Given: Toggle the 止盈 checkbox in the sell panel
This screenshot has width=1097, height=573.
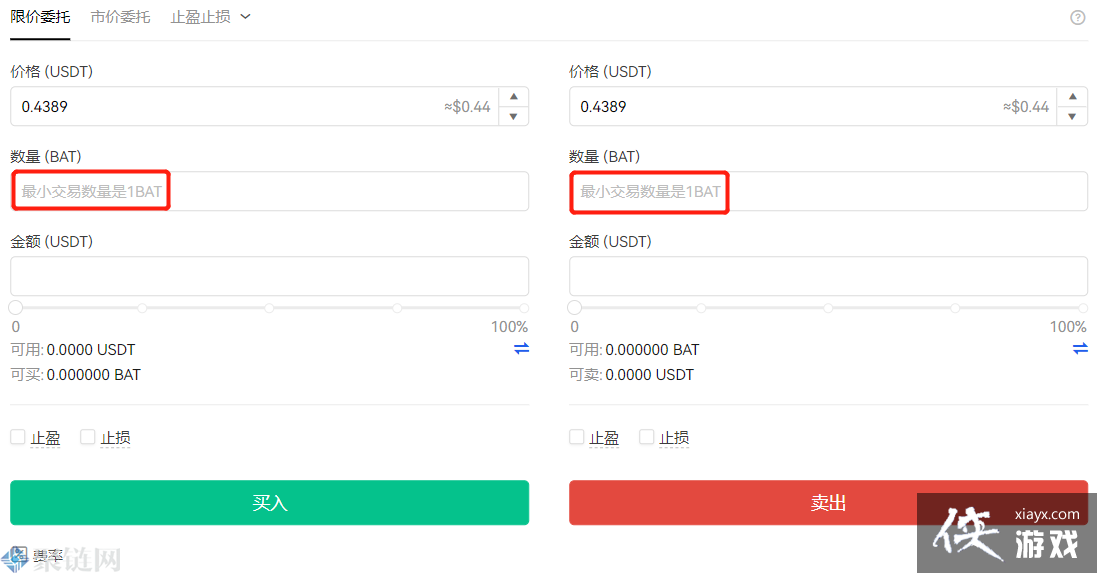Looking at the screenshot, I should click(x=577, y=437).
